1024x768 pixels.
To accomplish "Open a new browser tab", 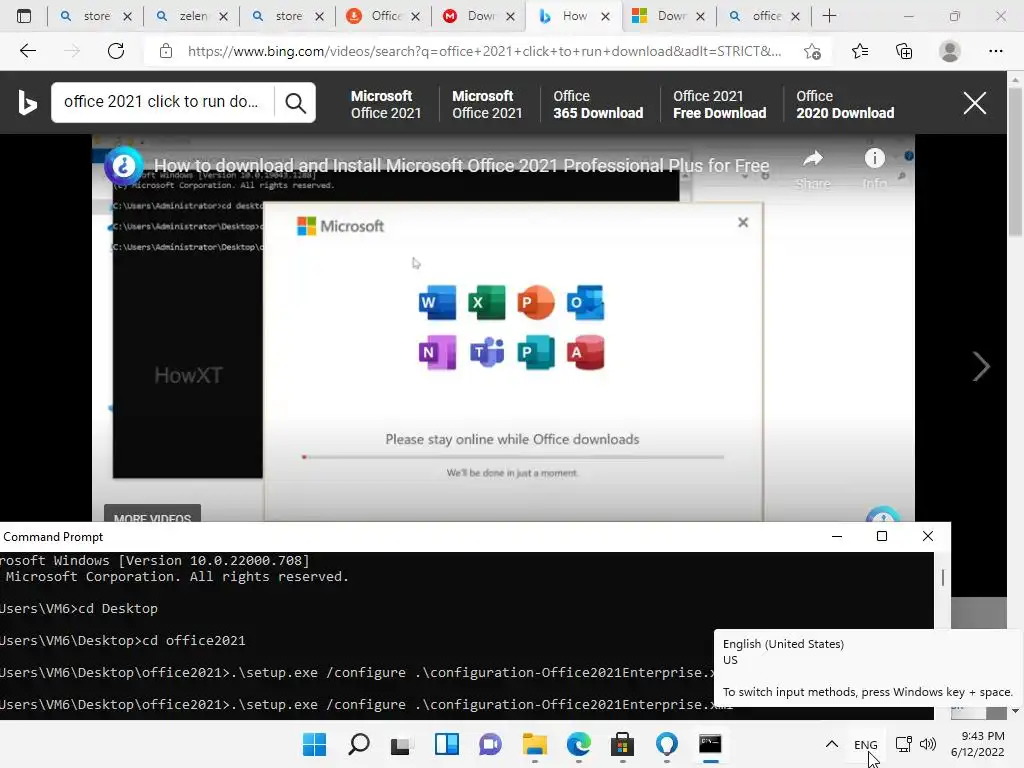I will coord(829,16).
